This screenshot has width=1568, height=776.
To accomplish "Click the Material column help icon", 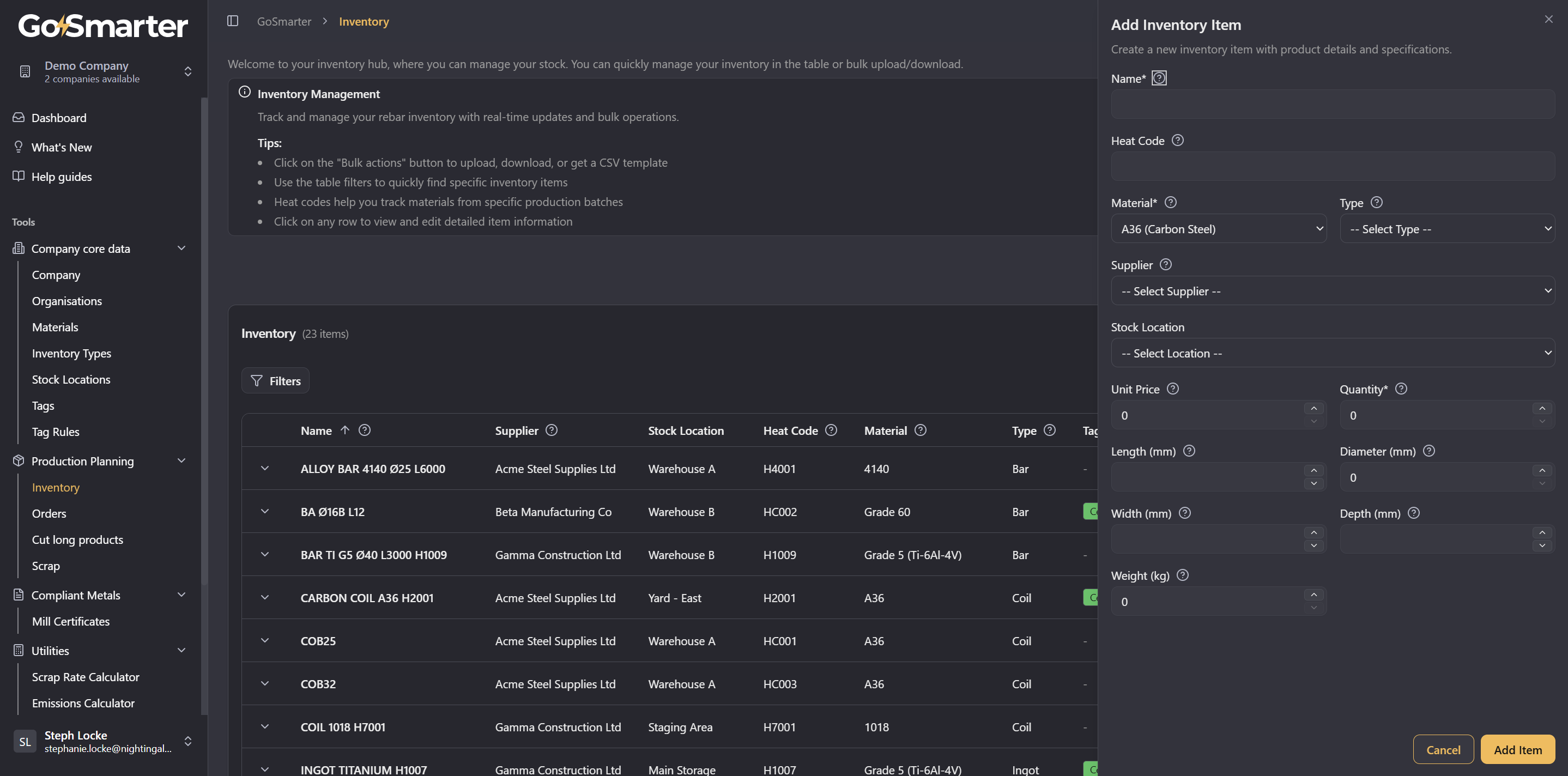I will point(921,431).
